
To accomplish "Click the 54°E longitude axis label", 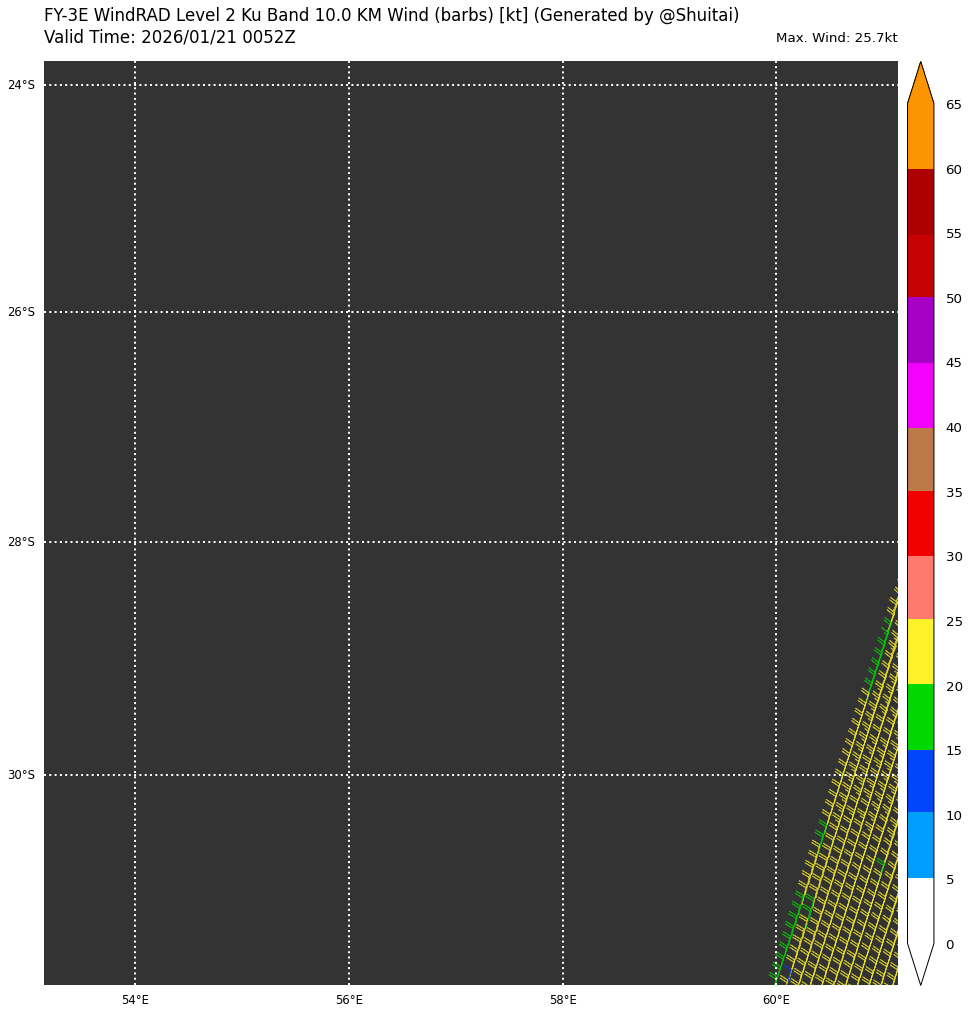I will pyautogui.click(x=135, y=1000).
